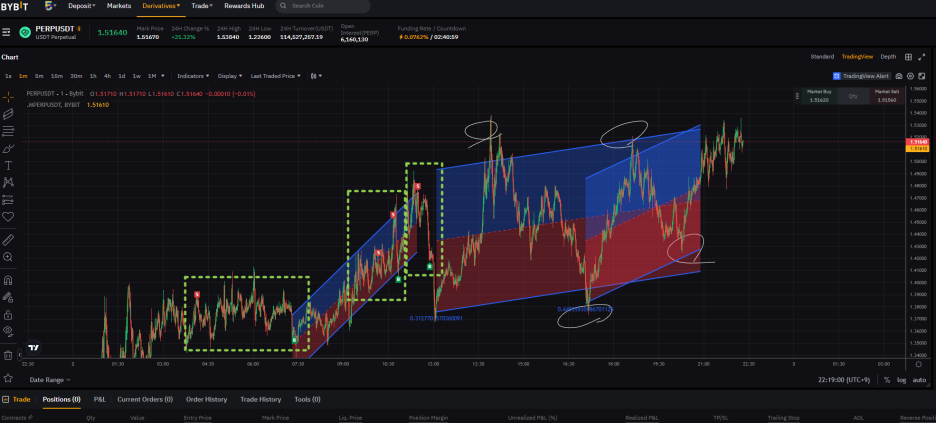Open the Current Orders (0) tab
The height and width of the screenshot is (423, 936).
point(145,399)
